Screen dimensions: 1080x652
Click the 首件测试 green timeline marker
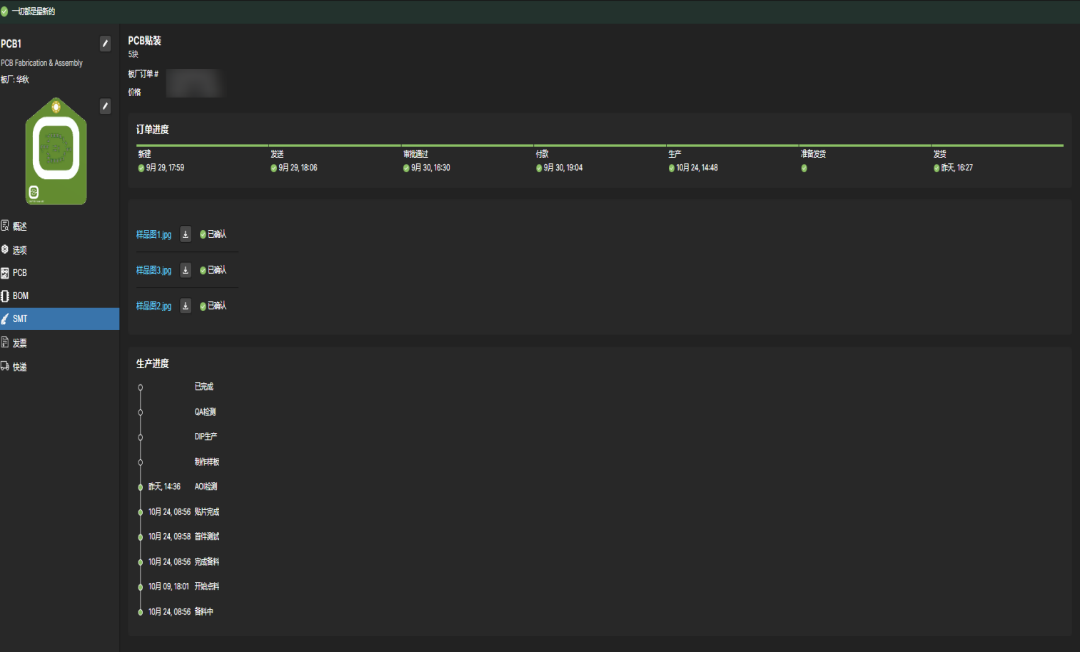pos(141,537)
